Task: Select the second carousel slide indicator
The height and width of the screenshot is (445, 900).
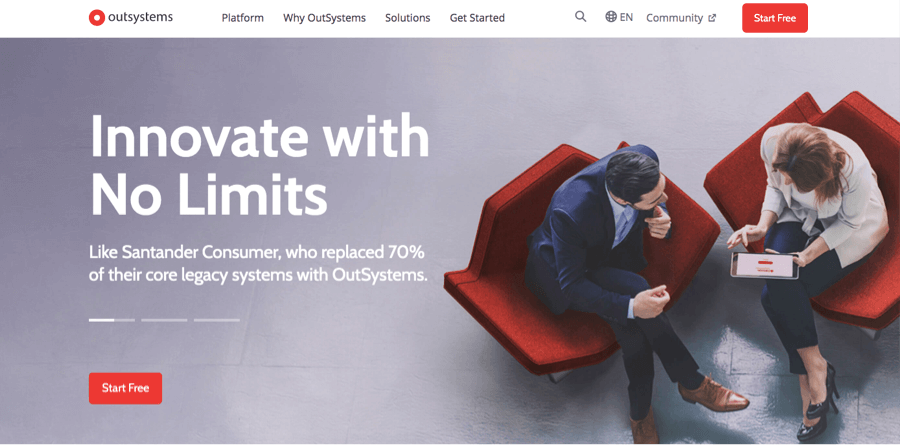Action: click(x=164, y=320)
